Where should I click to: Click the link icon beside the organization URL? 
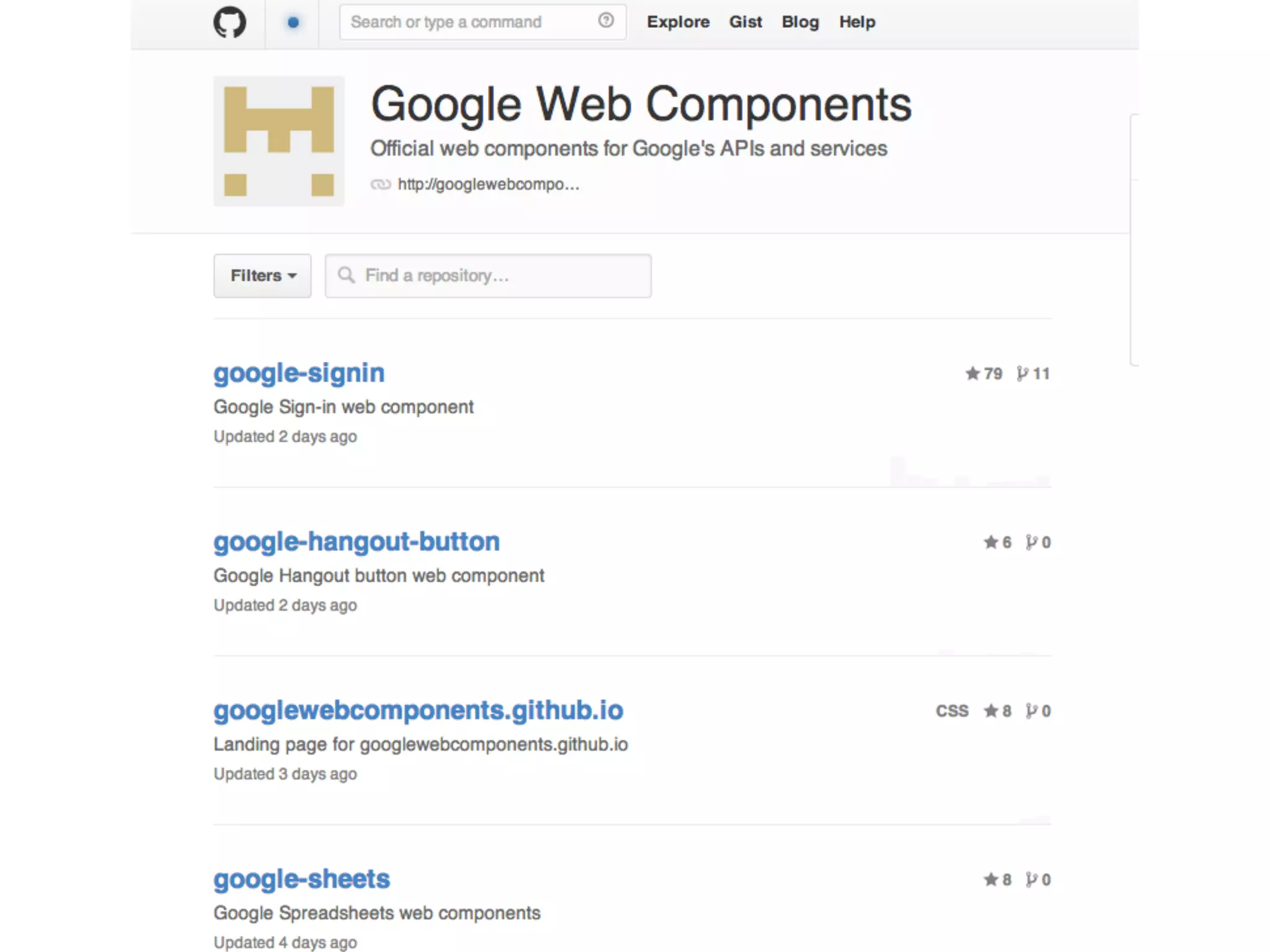coord(380,184)
